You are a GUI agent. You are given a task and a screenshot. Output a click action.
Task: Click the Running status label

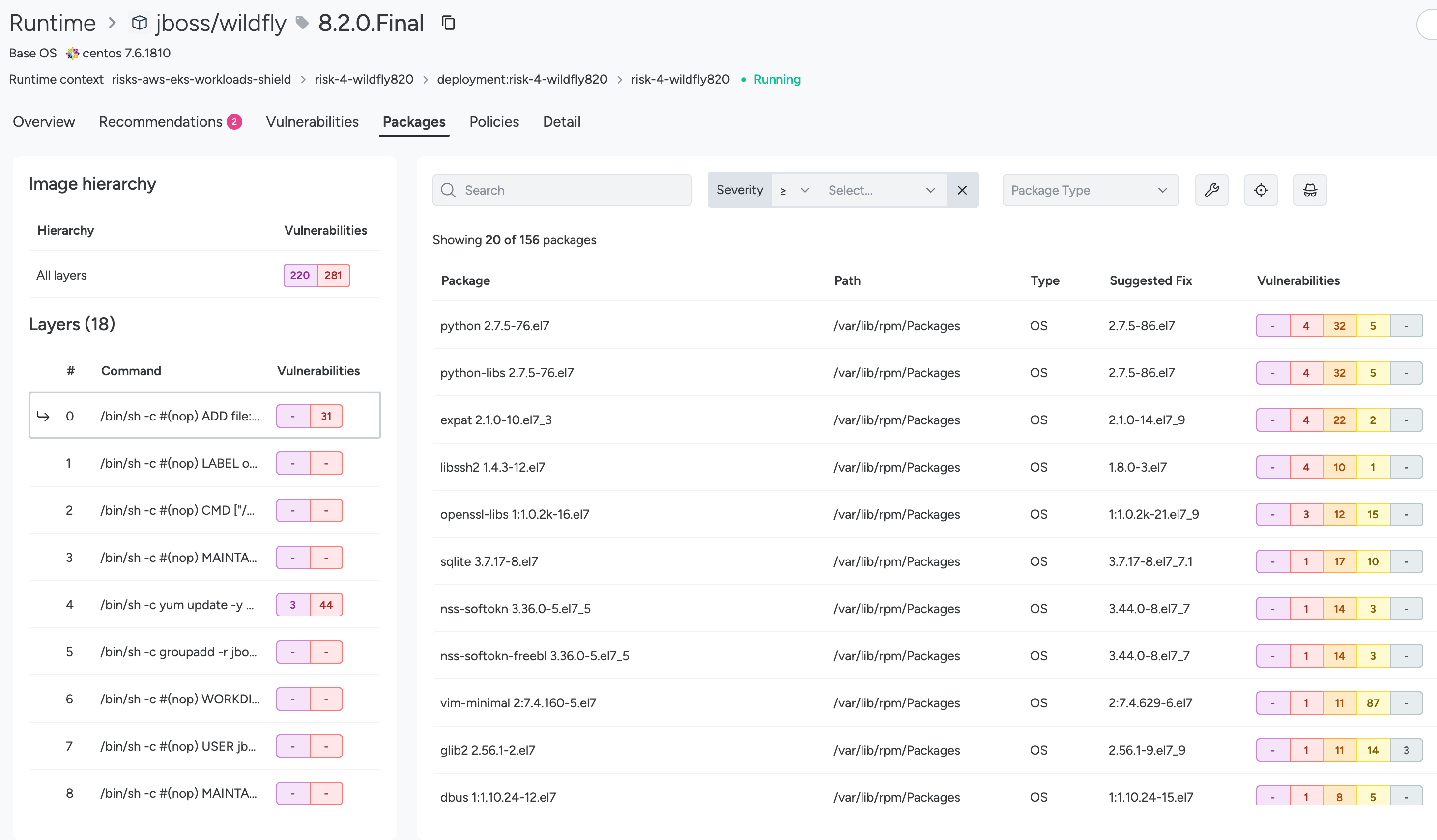pos(776,79)
